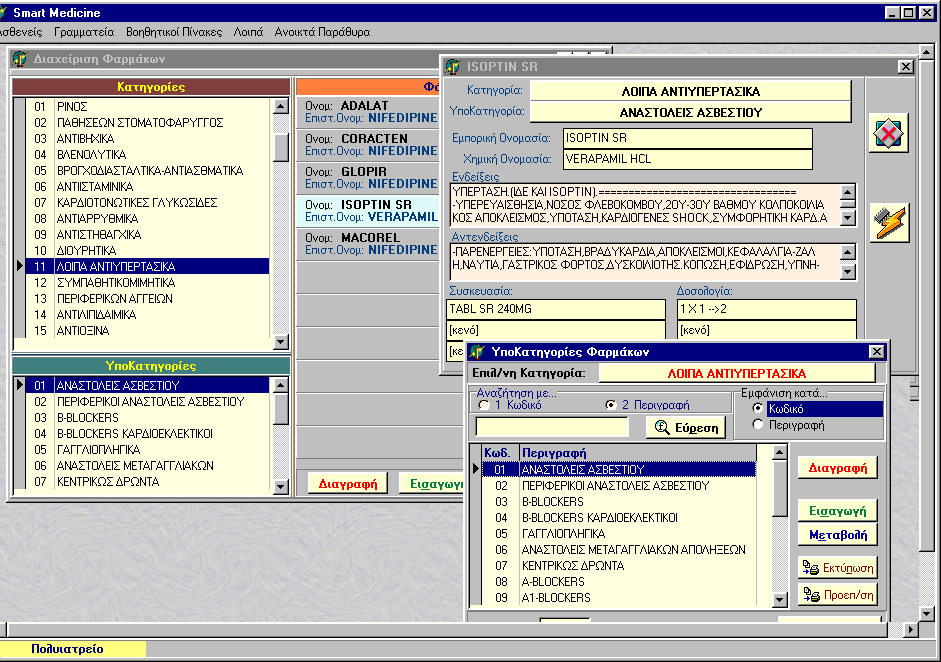The height and width of the screenshot is (662, 941).
Task: Select the '1 Κωδικό' search radio button
Action: tap(485, 406)
